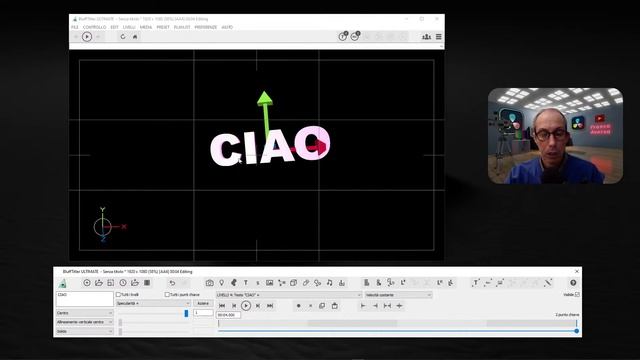Click the blue timeline handle at right end
640x360 pixels.
click(x=577, y=331)
